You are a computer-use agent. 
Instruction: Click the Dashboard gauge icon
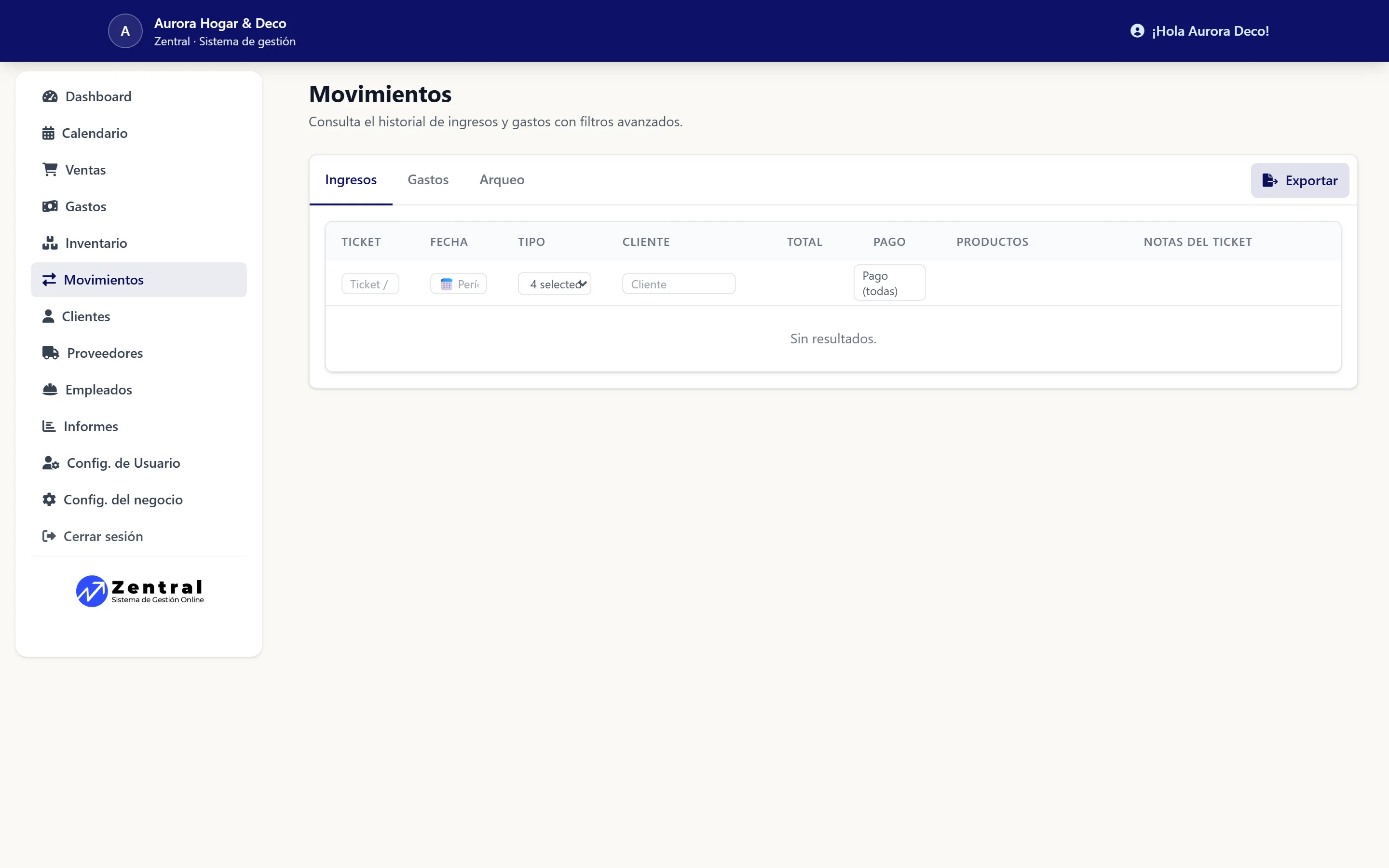coord(50,96)
